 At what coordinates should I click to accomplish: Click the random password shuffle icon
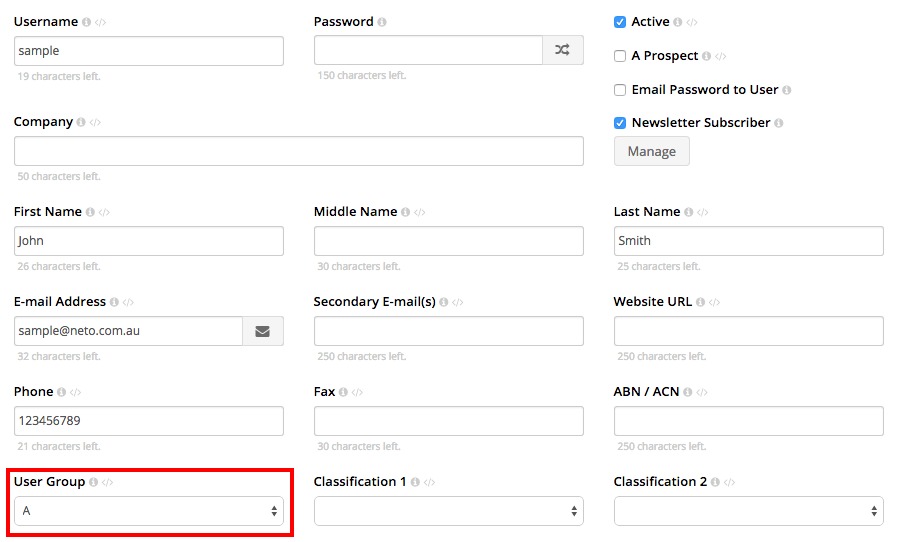click(562, 50)
